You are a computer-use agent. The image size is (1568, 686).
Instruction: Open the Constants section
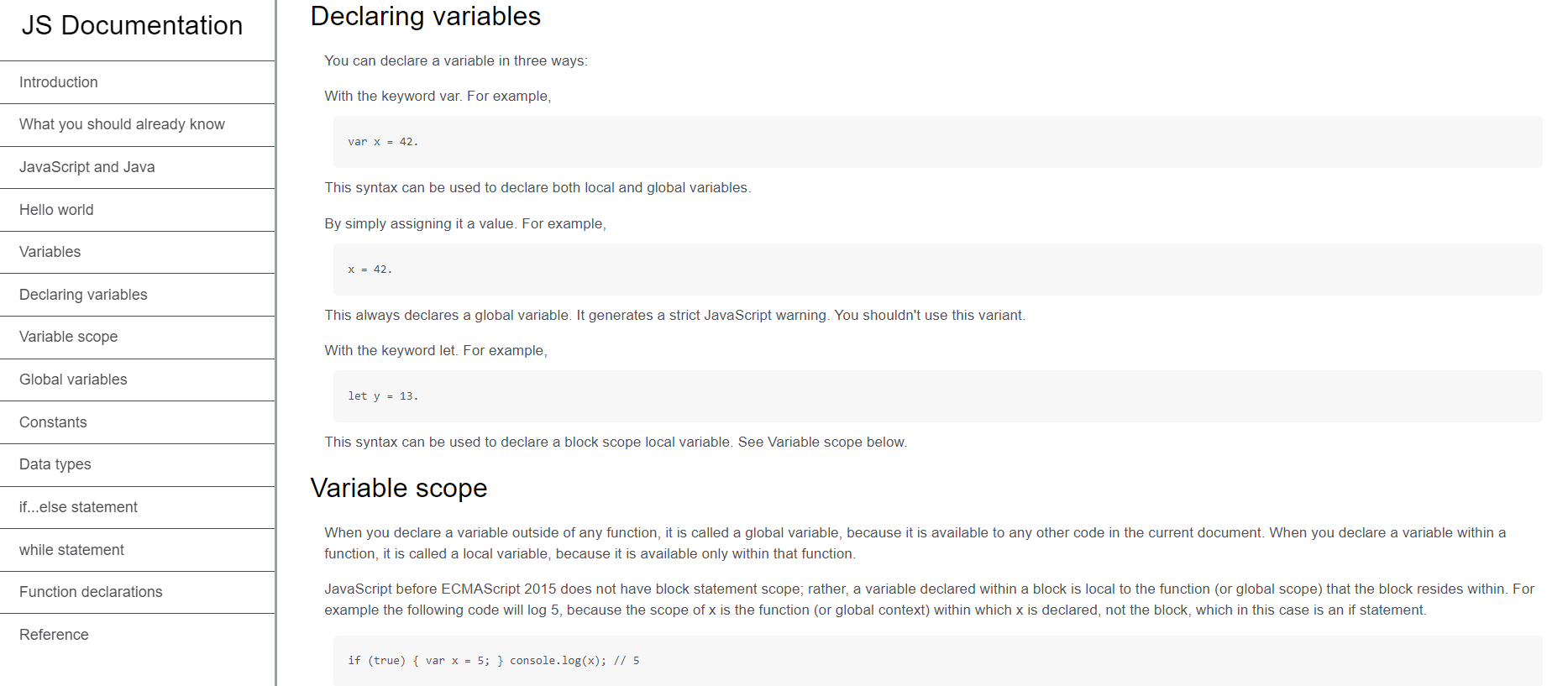coord(53,422)
